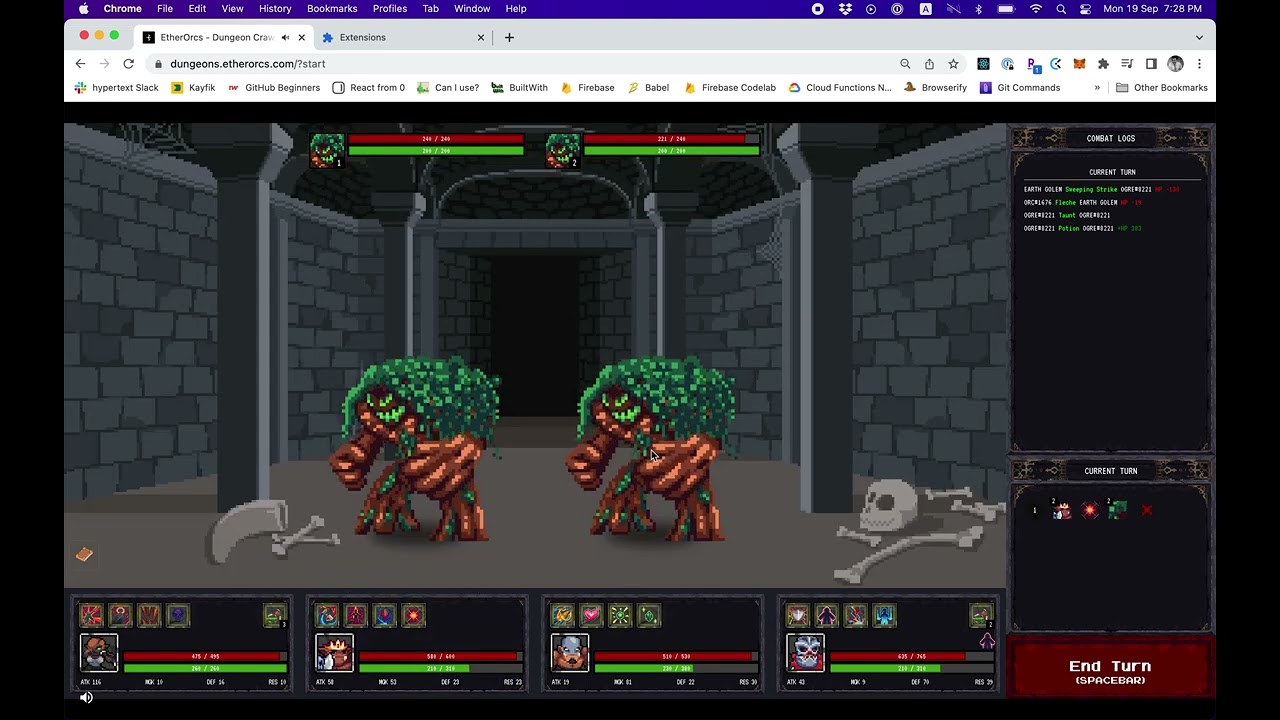This screenshot has width=1280, height=720.
Task: Select the third skill of the ATK 116 orc
Action: 149,615
